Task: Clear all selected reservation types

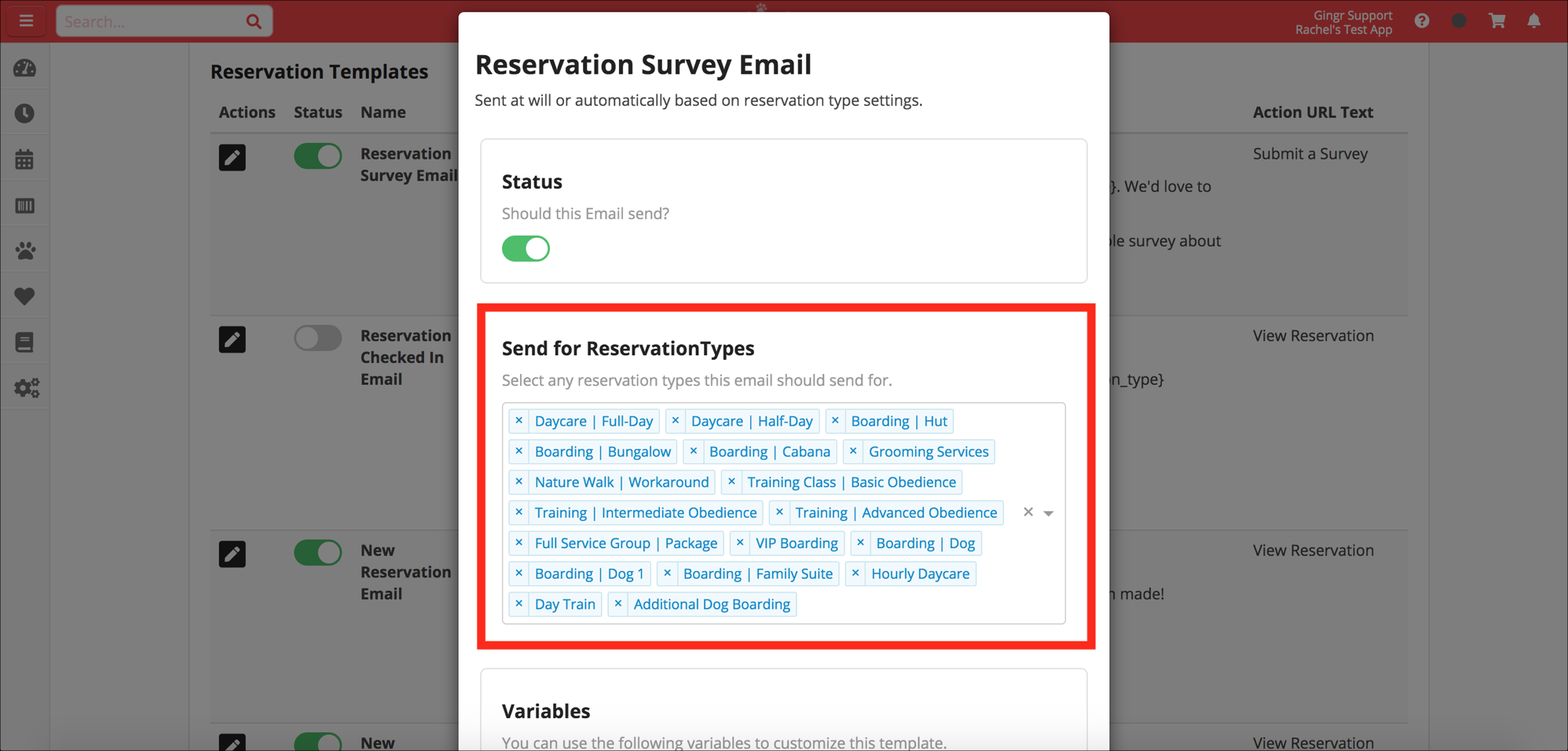Action: tap(1028, 512)
